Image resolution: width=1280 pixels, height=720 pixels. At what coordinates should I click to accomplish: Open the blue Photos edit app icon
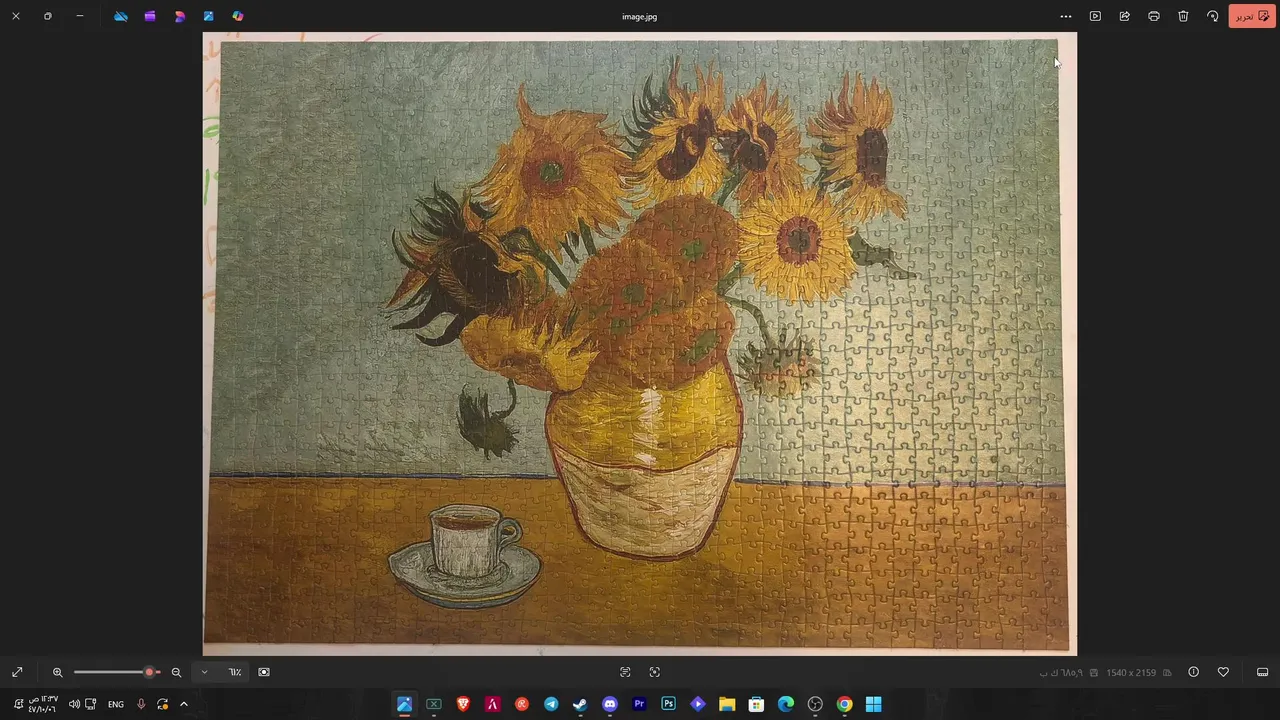click(x=208, y=16)
